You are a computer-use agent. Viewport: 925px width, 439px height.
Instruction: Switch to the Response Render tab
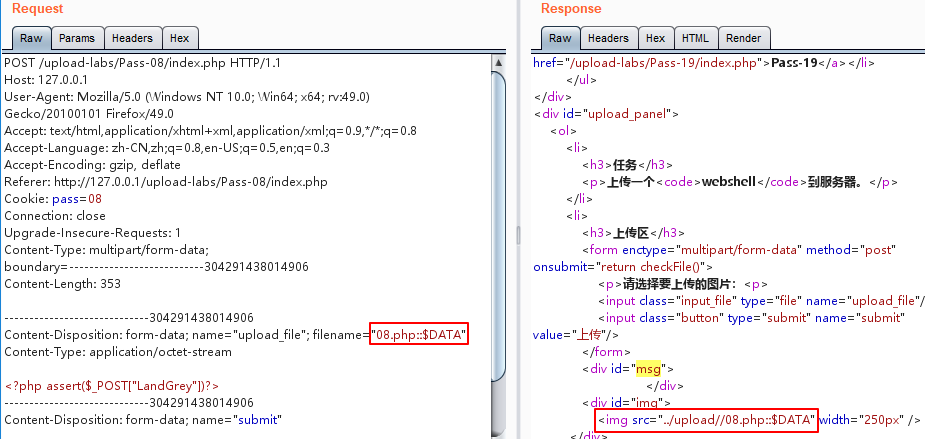tap(743, 38)
